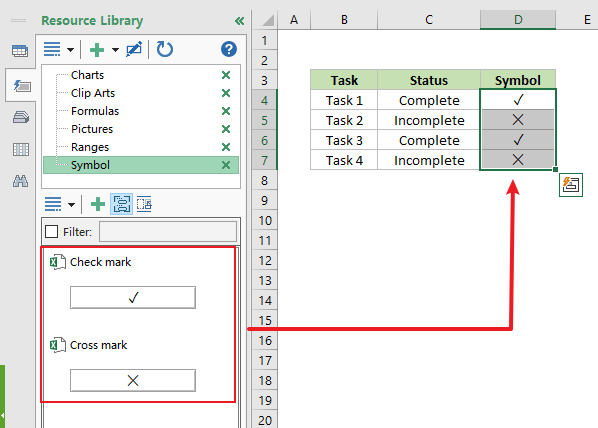
Task: Open the paste options icon below the selection
Action: tap(571, 185)
